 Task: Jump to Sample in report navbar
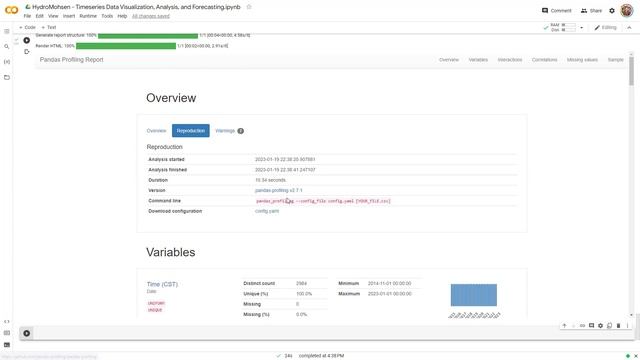(616, 60)
